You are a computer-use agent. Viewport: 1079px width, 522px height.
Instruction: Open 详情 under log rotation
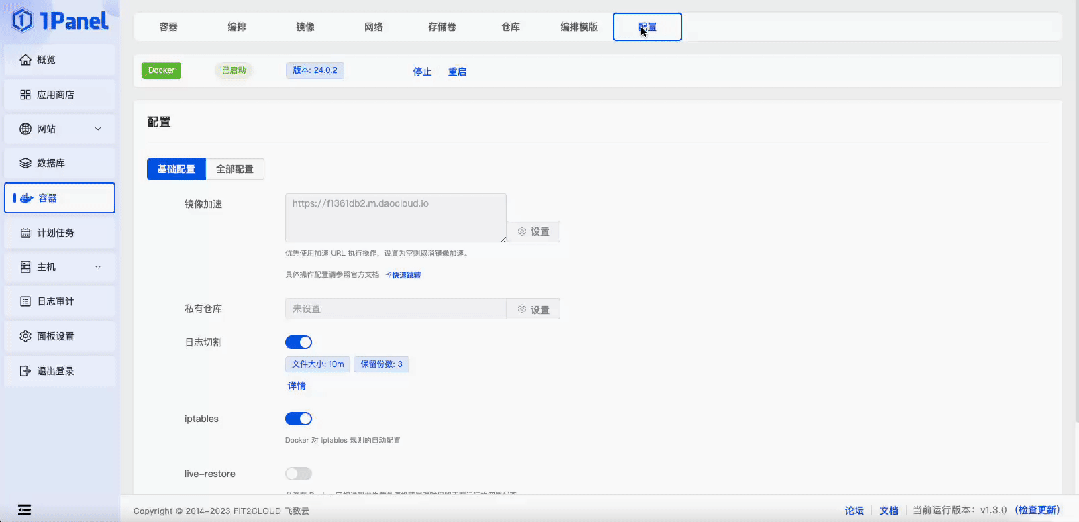tap(297, 386)
